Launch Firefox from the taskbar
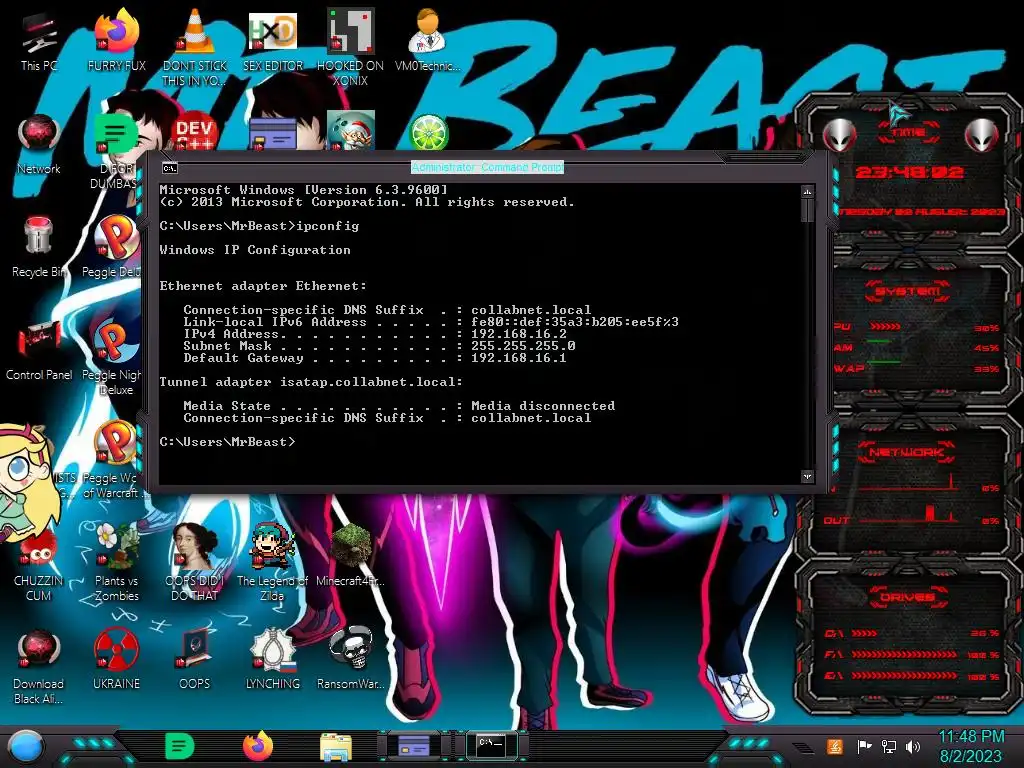 (258, 746)
